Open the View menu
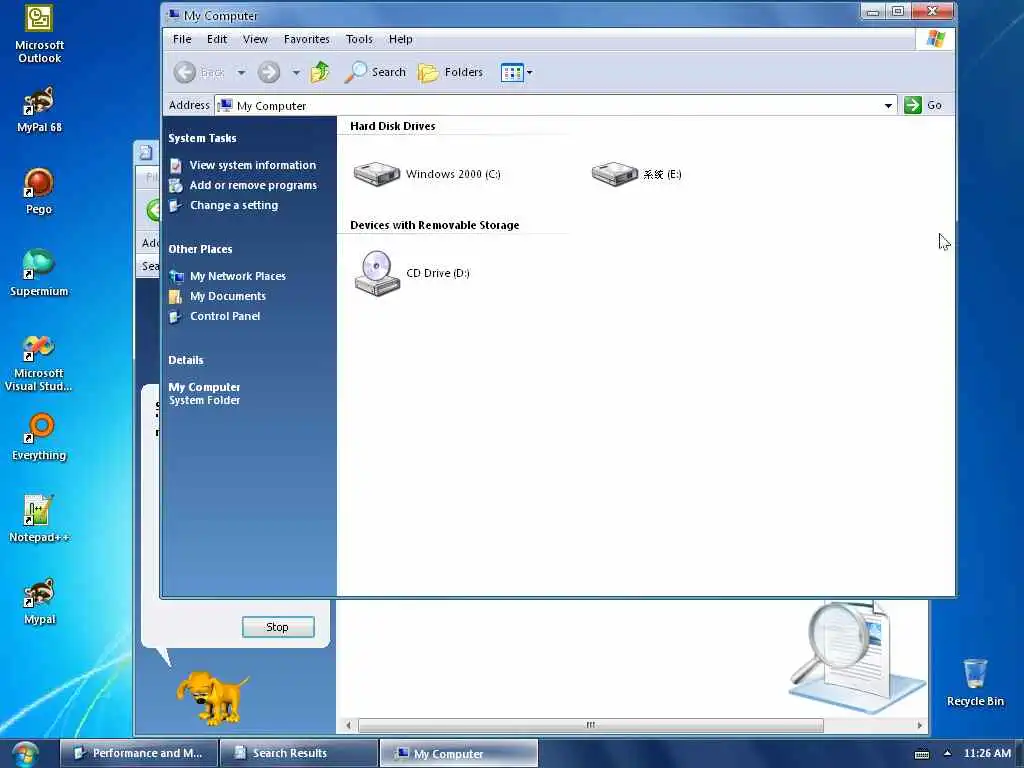This screenshot has height=768, width=1024. pos(255,39)
